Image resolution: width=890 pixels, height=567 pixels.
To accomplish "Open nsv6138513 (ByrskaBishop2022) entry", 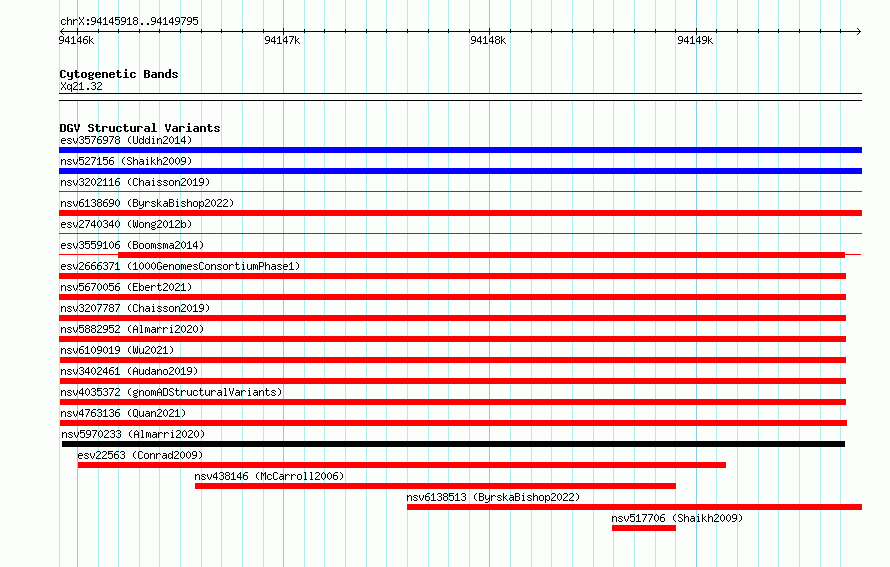I will [x=493, y=497].
